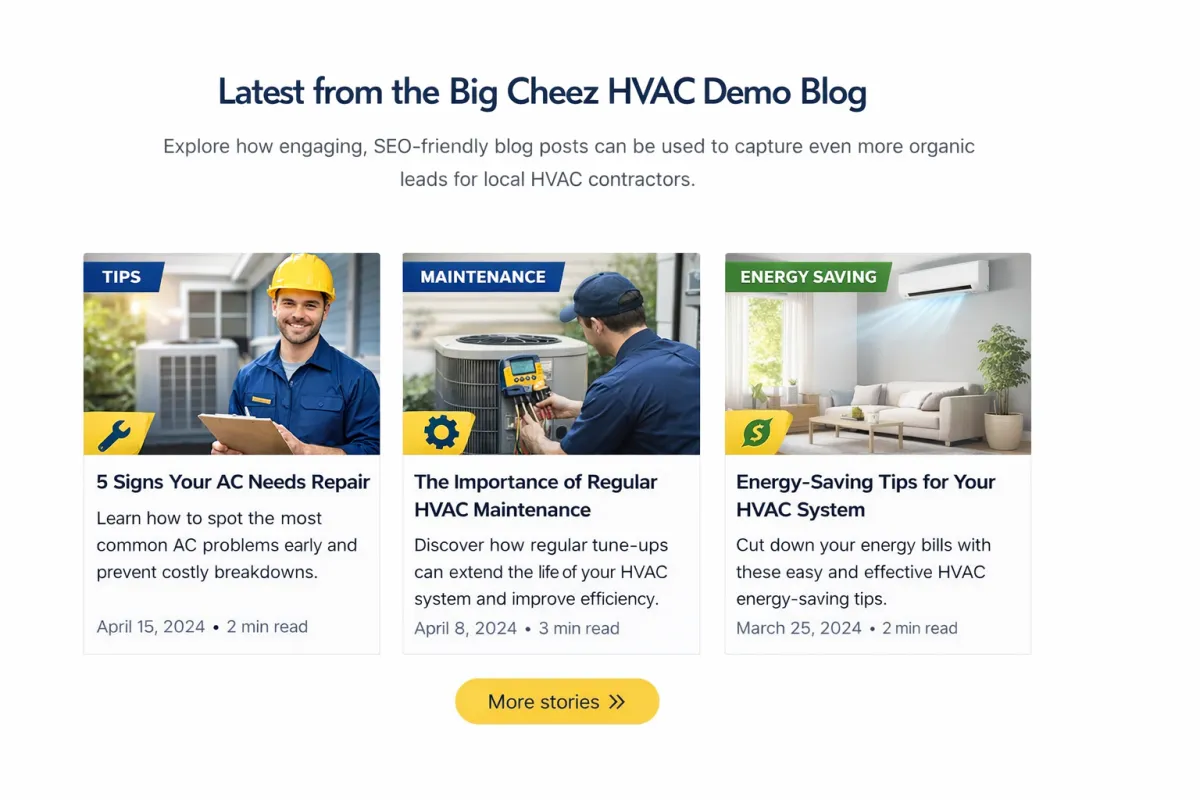Open 'Energy-Saving Tips for Your HVAC System' title
1200x800 pixels.
866,496
